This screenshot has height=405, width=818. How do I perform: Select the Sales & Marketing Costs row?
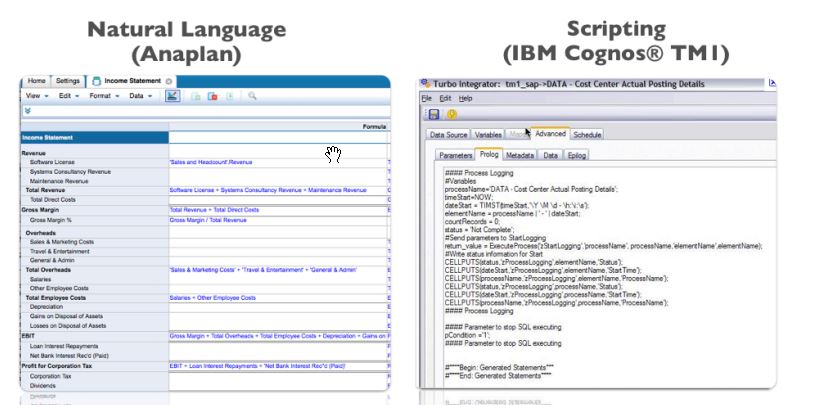pyautogui.click(x=62, y=242)
